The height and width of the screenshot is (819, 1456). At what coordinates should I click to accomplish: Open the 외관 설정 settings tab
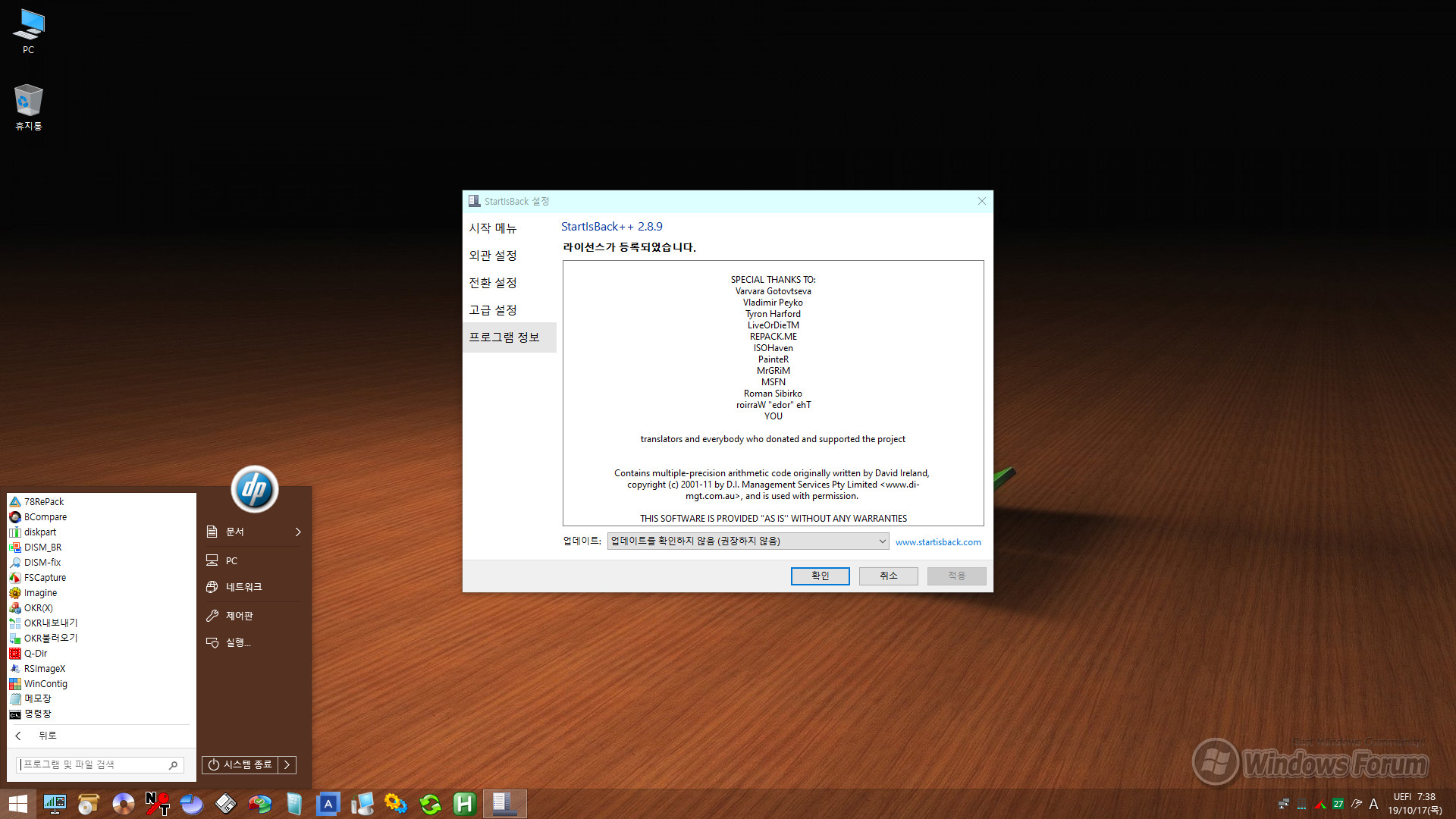(x=492, y=256)
